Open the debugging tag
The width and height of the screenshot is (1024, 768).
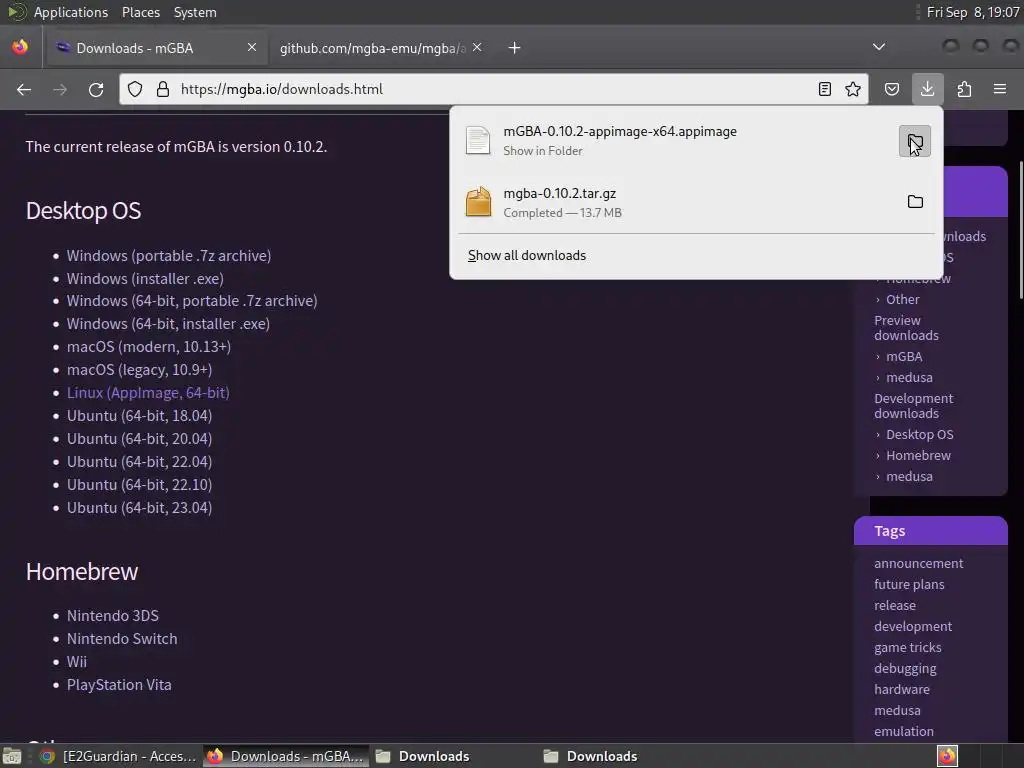pyautogui.click(x=905, y=669)
